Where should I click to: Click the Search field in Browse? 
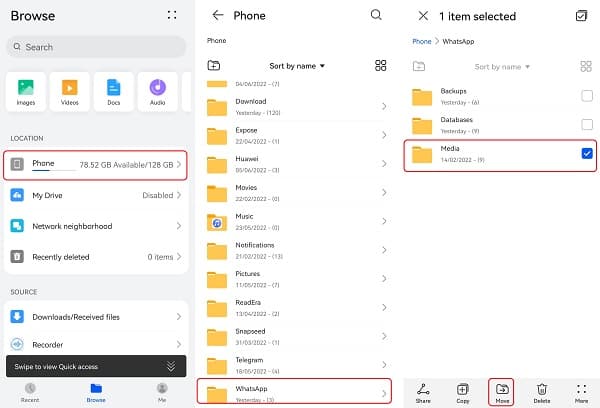pos(96,47)
